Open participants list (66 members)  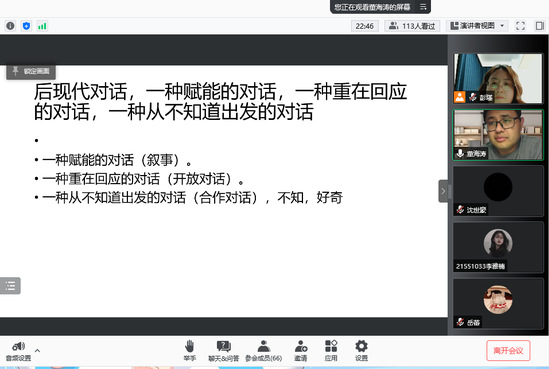coord(263,350)
